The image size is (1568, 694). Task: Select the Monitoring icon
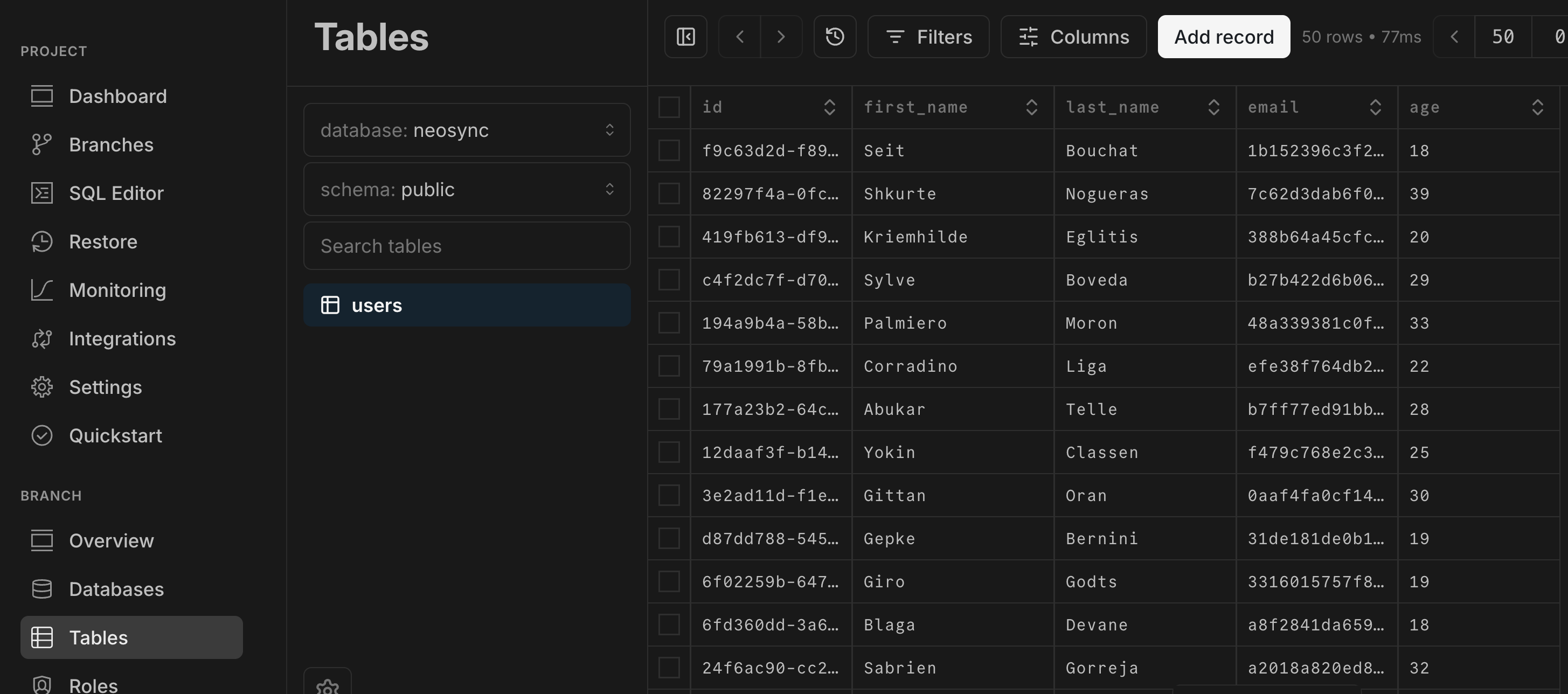[42, 290]
